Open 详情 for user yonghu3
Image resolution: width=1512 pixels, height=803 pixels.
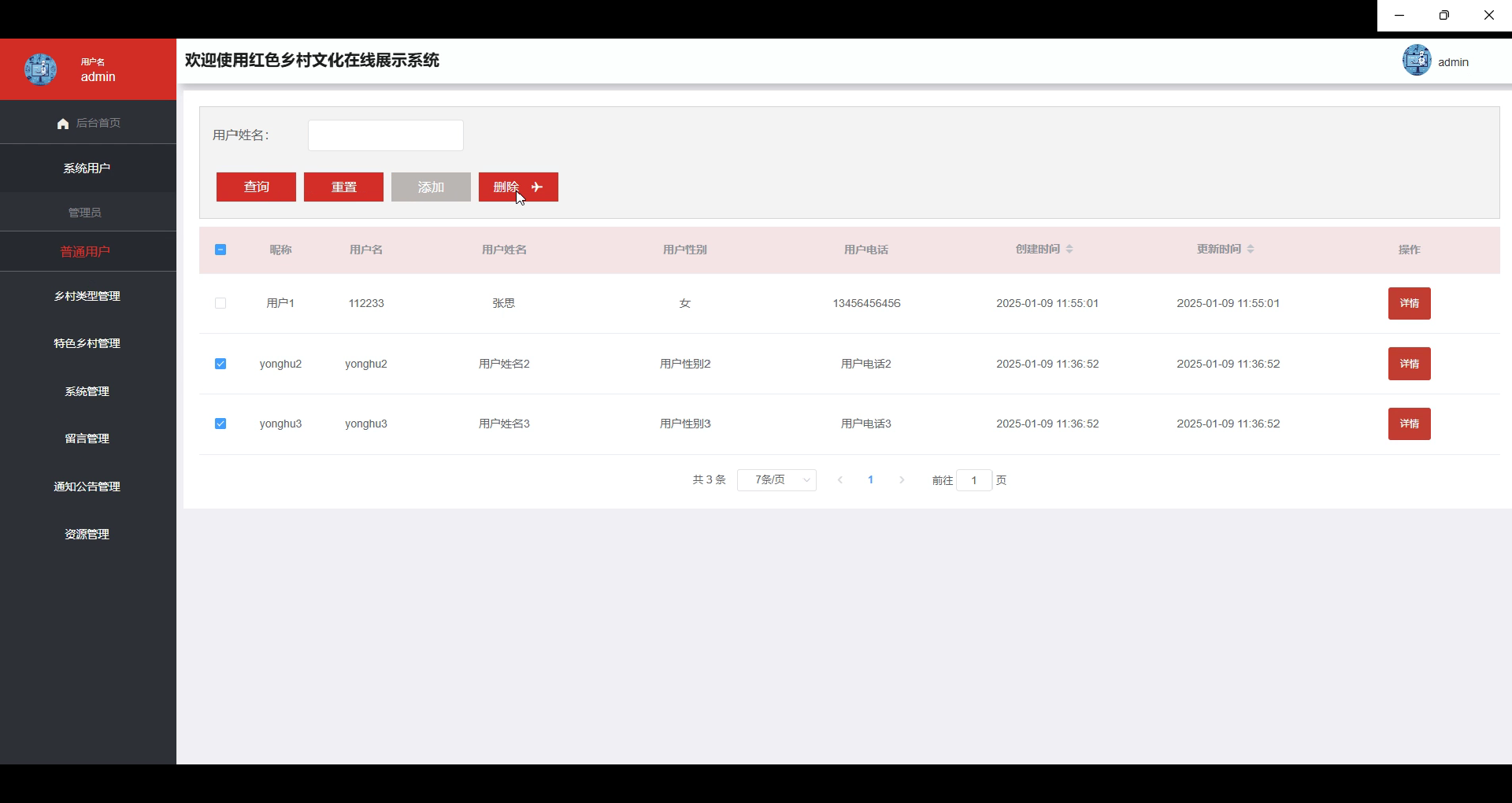coord(1409,424)
